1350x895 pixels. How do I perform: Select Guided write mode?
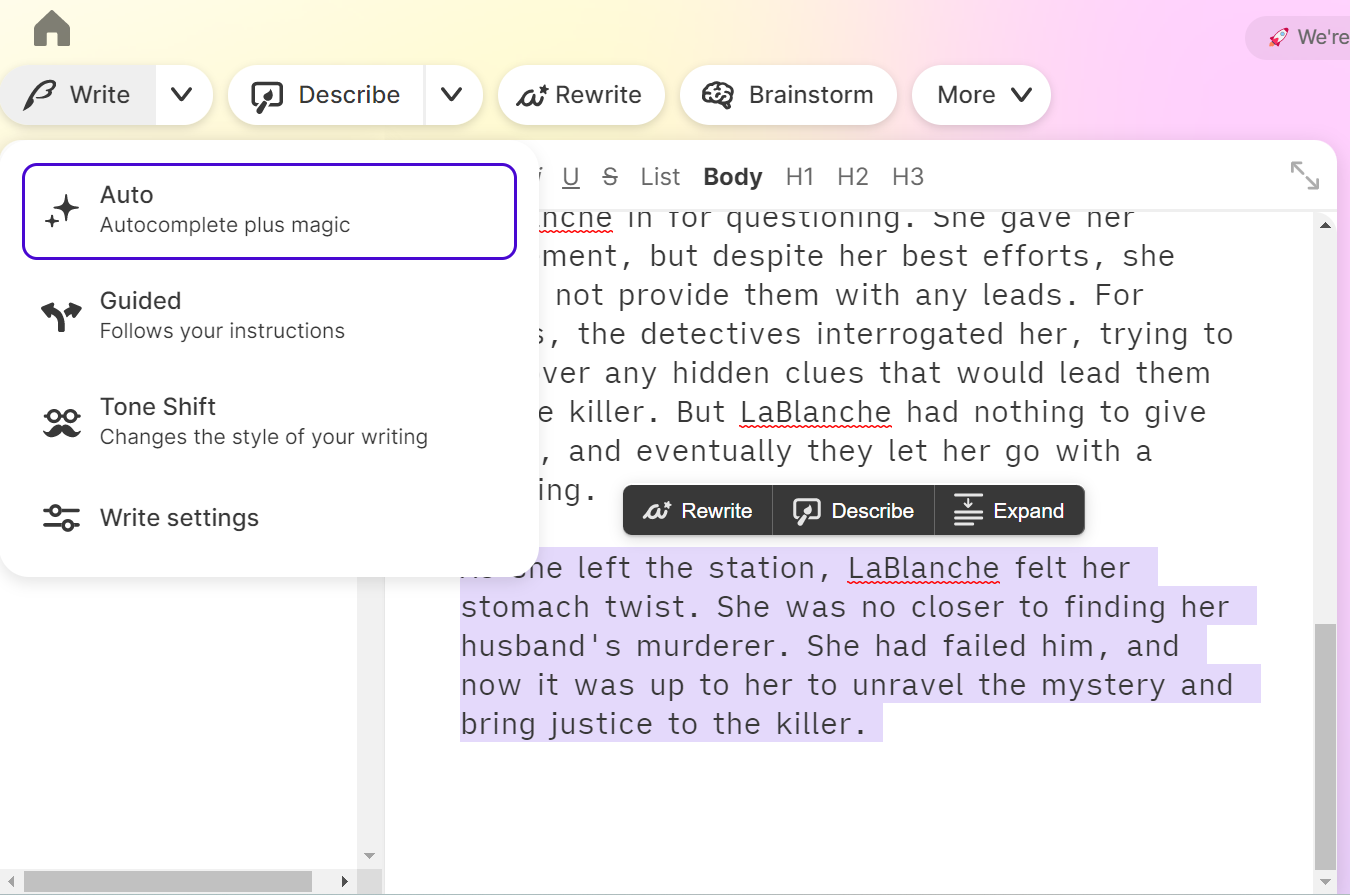[269, 316]
